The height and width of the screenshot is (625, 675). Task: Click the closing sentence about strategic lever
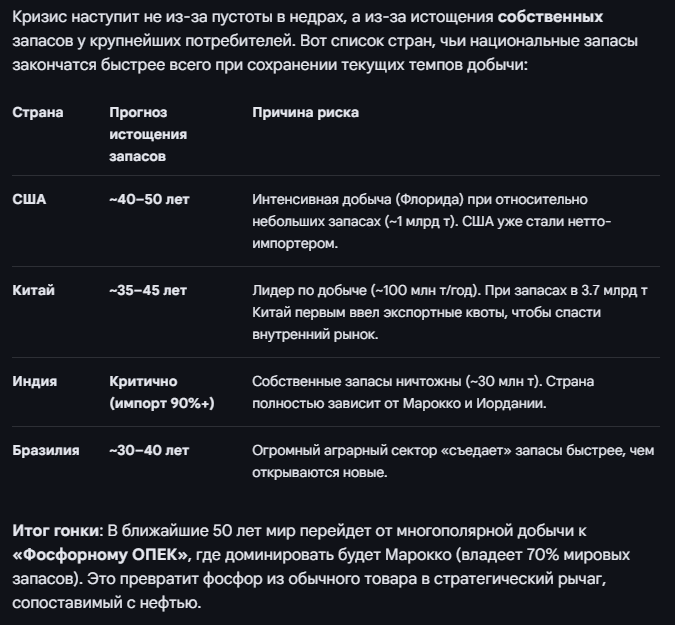coord(300,578)
